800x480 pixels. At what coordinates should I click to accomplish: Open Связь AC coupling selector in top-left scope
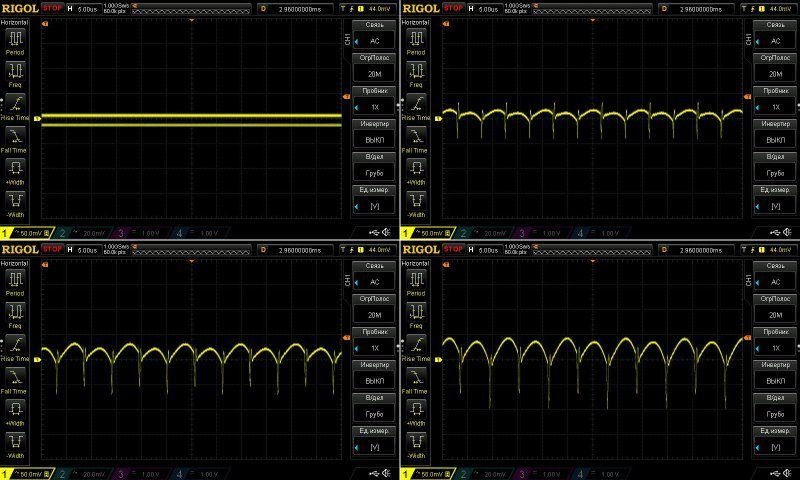(375, 36)
